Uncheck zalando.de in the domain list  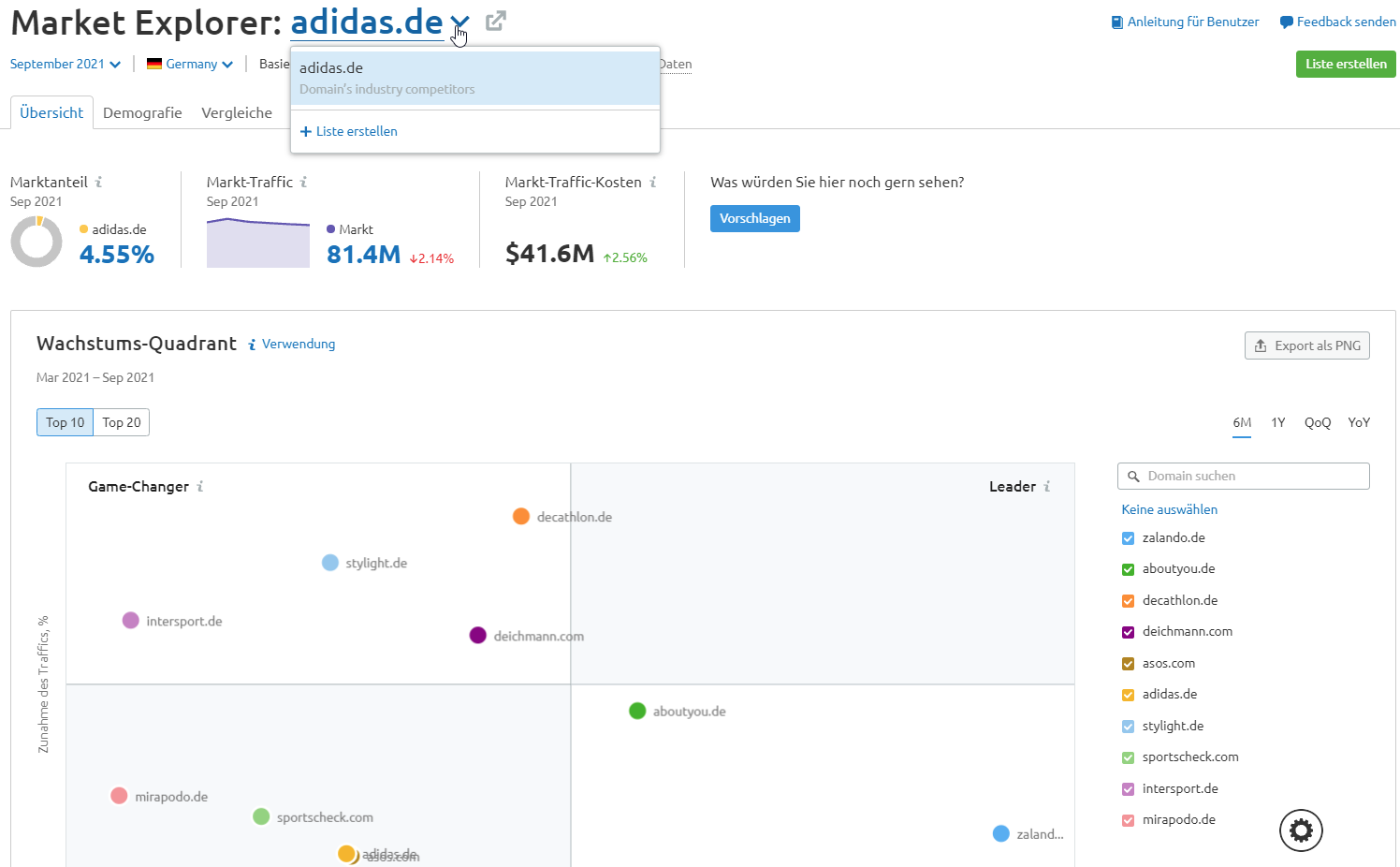pyautogui.click(x=1128, y=537)
